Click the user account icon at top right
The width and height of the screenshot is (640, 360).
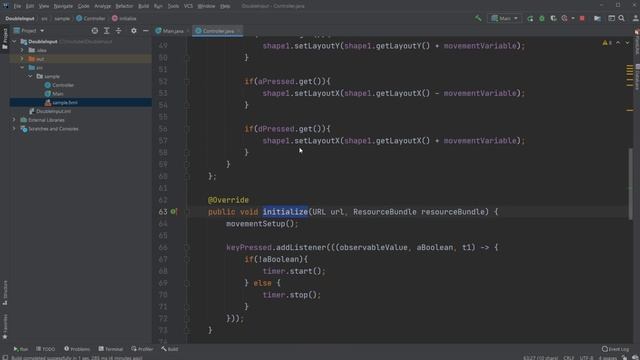(636, 18)
